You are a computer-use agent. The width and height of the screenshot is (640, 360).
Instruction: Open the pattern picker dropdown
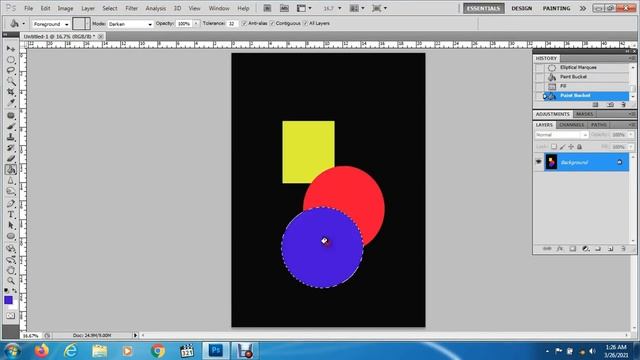coord(87,24)
